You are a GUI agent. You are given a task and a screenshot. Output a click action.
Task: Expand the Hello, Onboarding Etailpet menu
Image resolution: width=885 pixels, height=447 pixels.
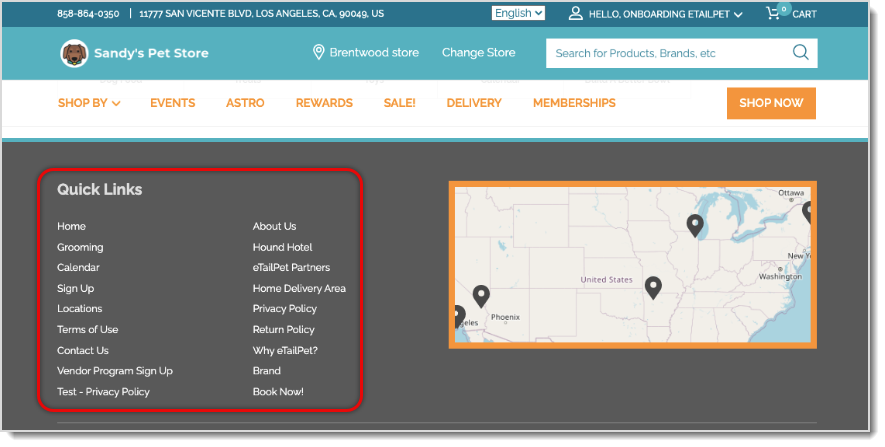[665, 14]
